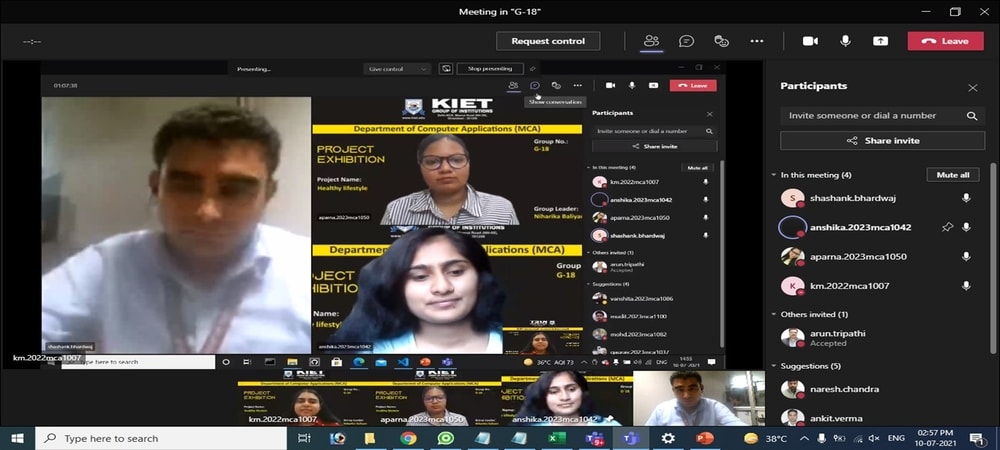The height and width of the screenshot is (450, 1000).
Task: Toggle the camera on or off
Action: pos(810,41)
